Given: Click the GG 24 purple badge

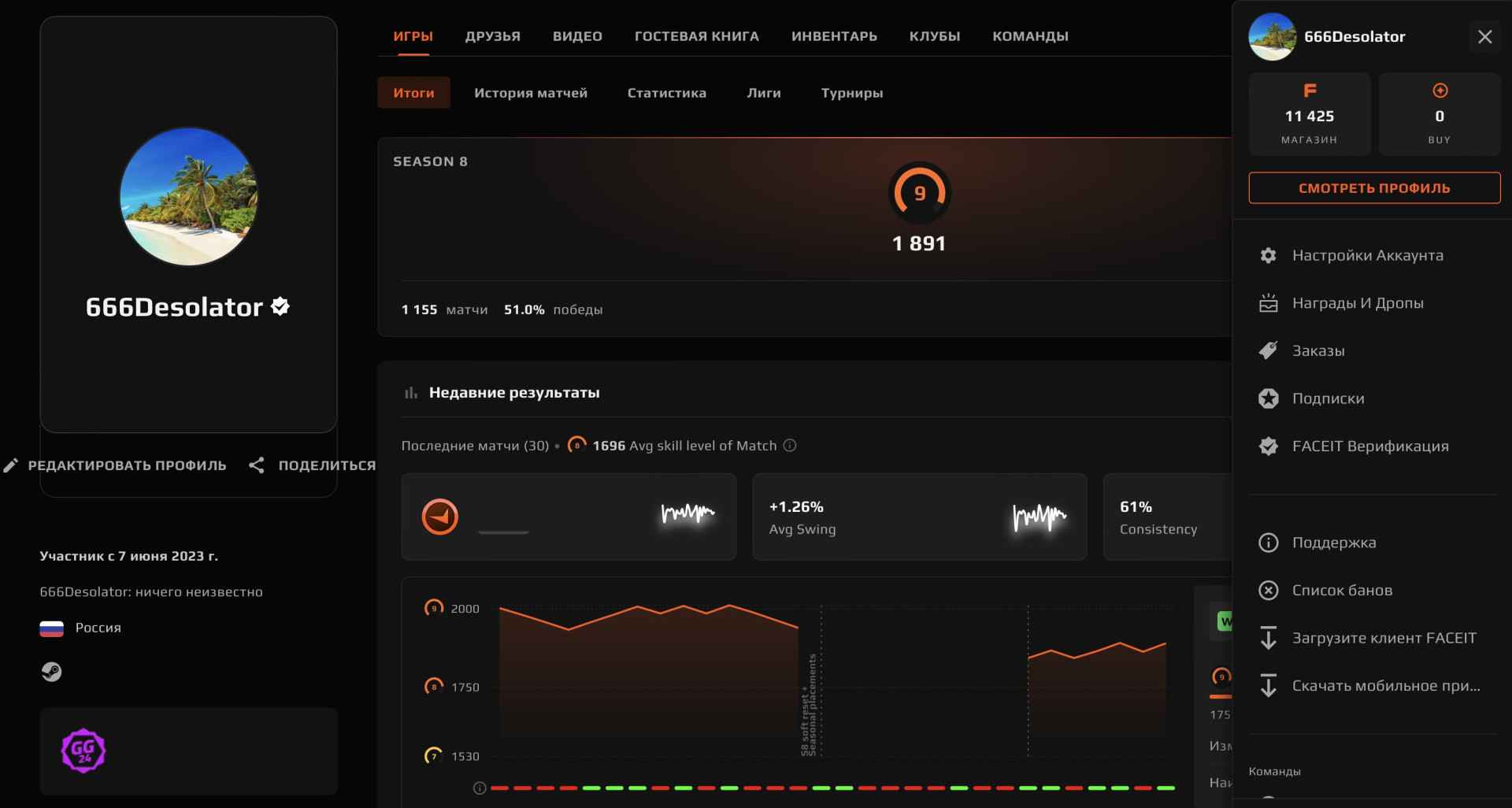Looking at the screenshot, I should (x=83, y=751).
